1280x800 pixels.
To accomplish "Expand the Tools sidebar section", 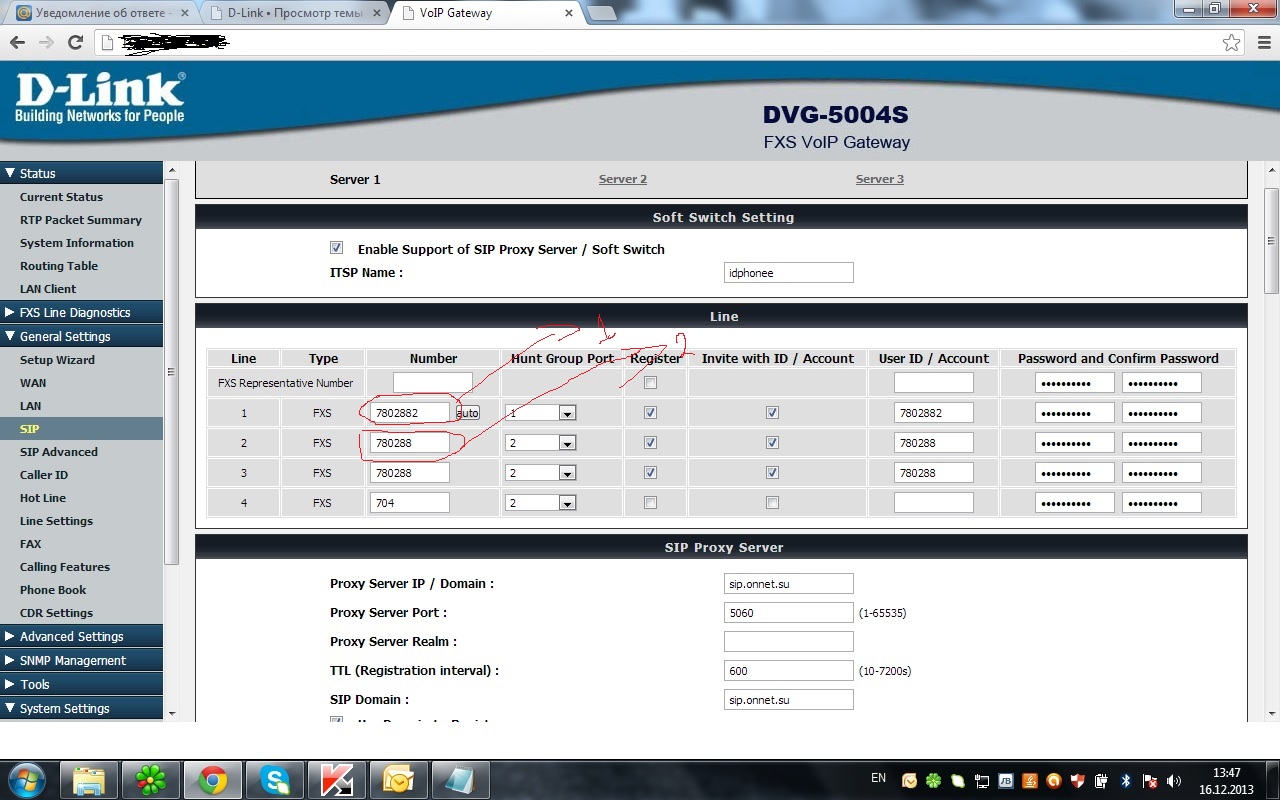I will [81, 684].
